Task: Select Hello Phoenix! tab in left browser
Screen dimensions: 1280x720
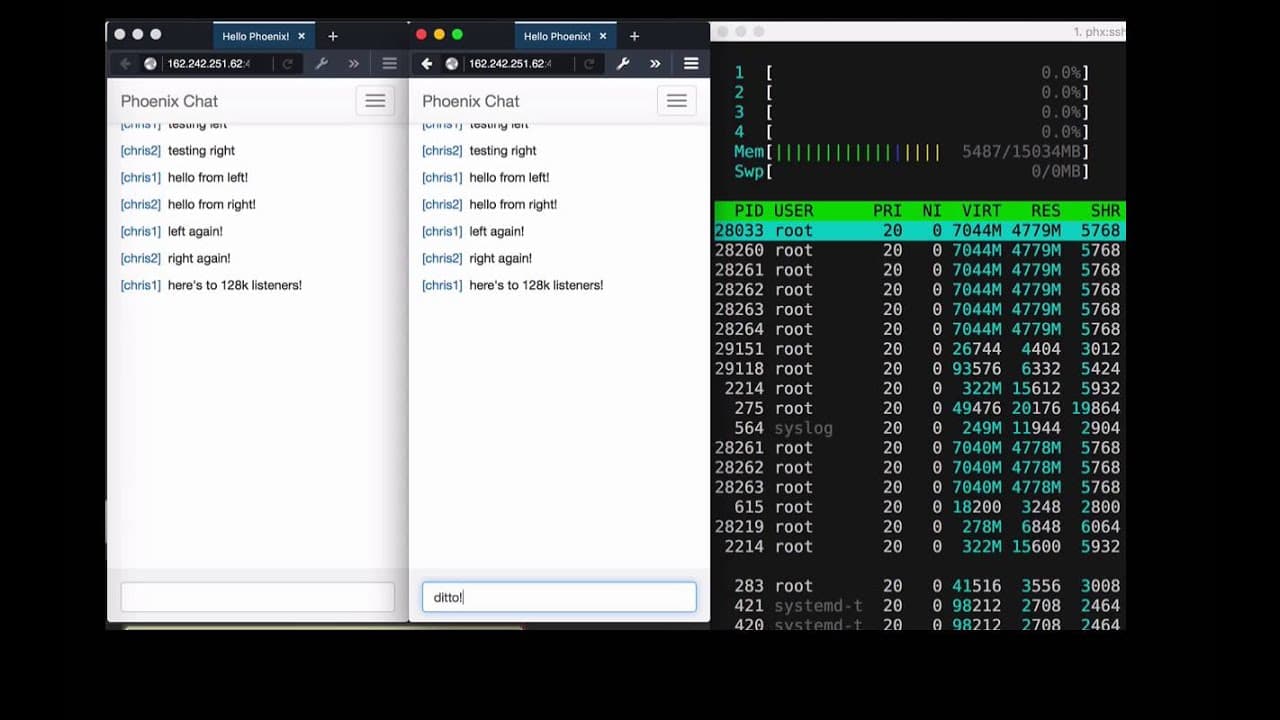Action: coord(264,36)
